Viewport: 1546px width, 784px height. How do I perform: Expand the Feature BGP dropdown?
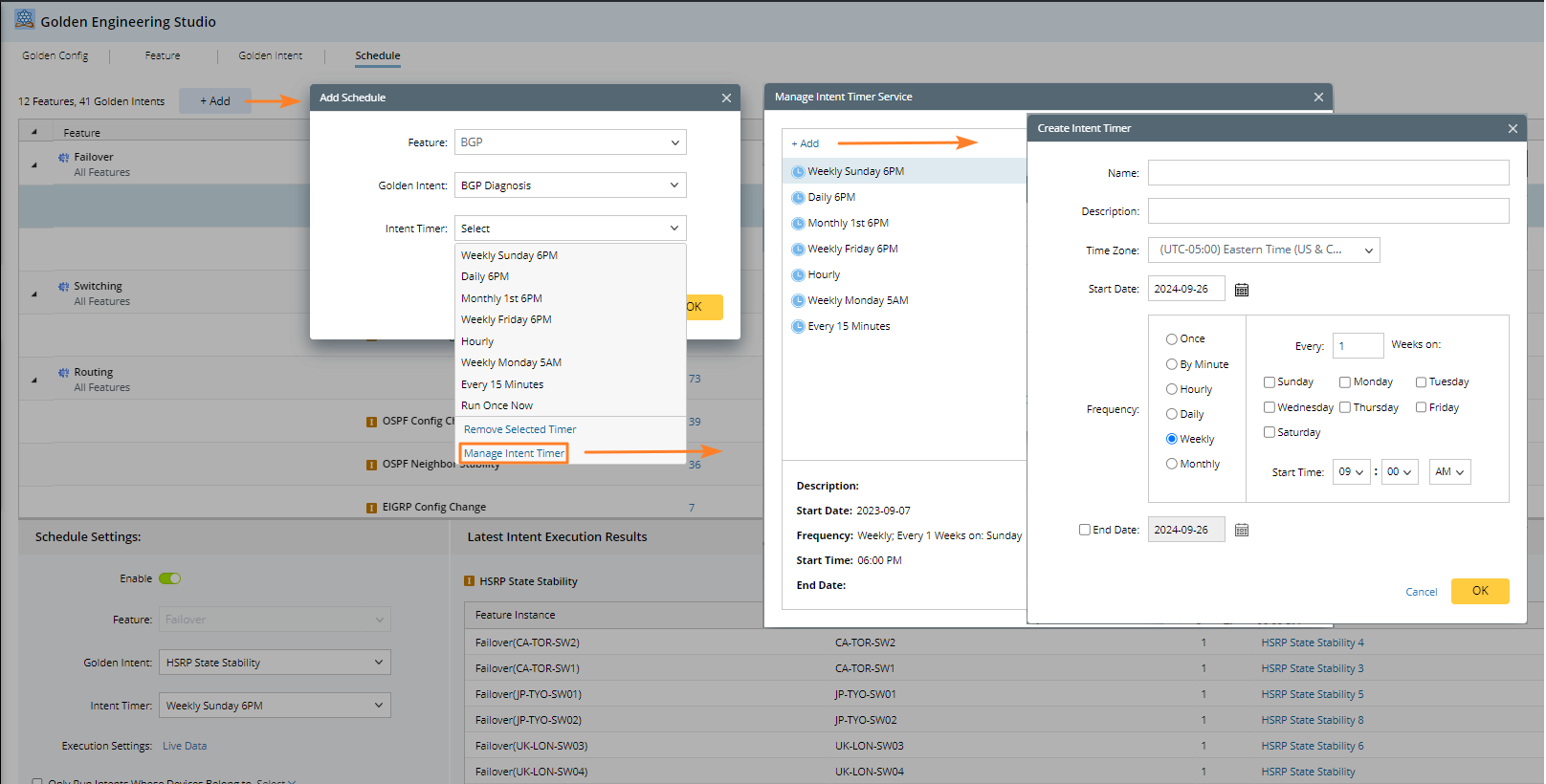570,142
